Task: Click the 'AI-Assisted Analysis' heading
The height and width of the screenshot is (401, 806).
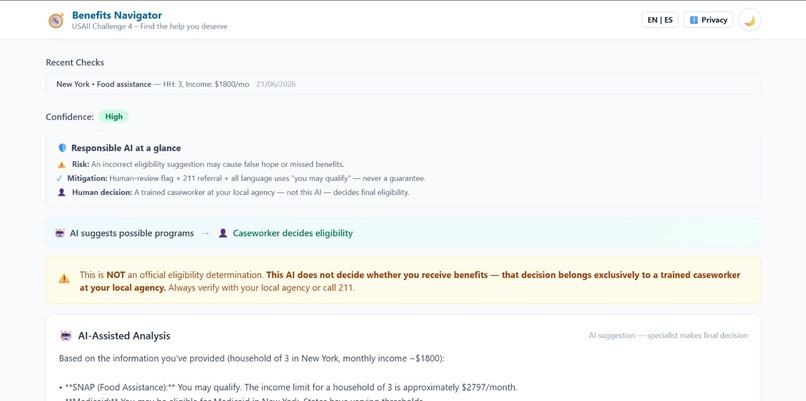Action: point(124,336)
